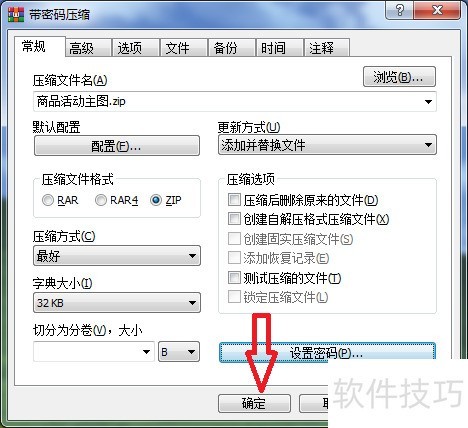This screenshot has height=428, width=468.
Task: Toggle 创建自解压格式压缩文件 checkbox
Action: click(x=234, y=219)
